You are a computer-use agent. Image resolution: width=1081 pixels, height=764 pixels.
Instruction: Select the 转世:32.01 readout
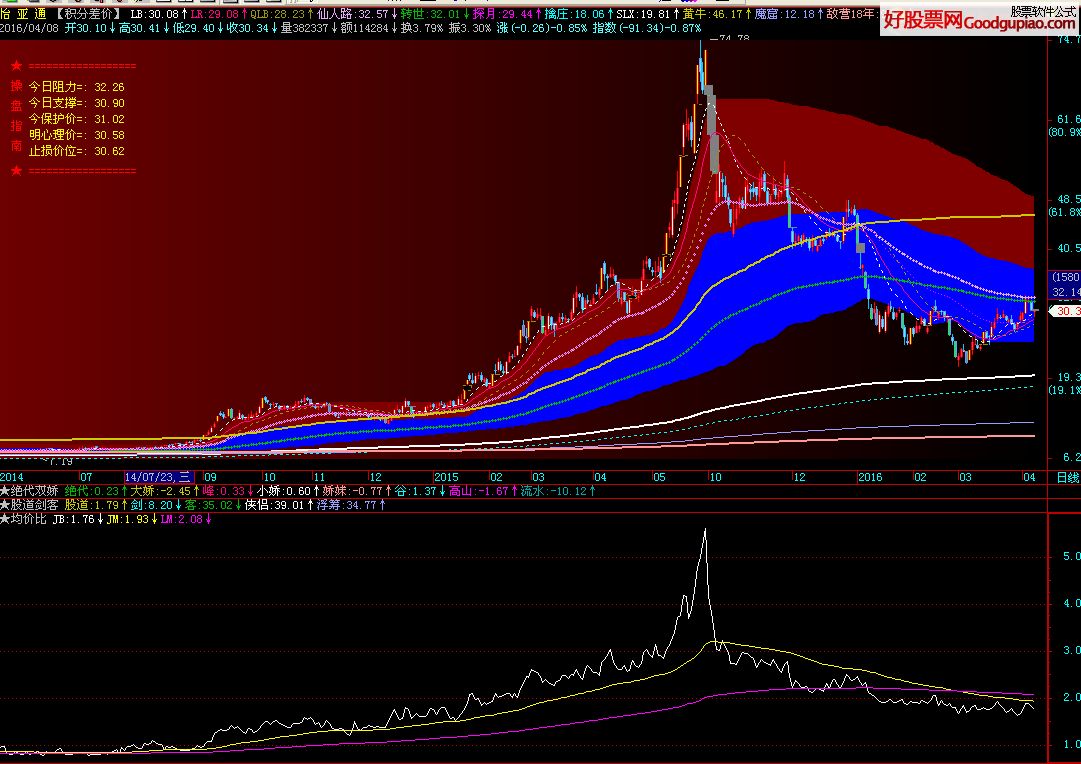click(430, 14)
